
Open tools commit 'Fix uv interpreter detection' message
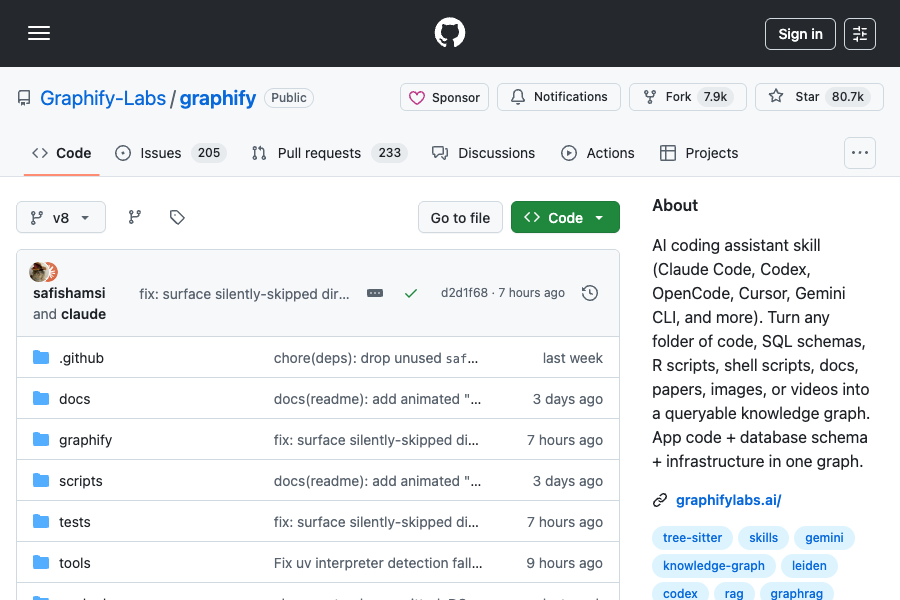tap(378, 563)
